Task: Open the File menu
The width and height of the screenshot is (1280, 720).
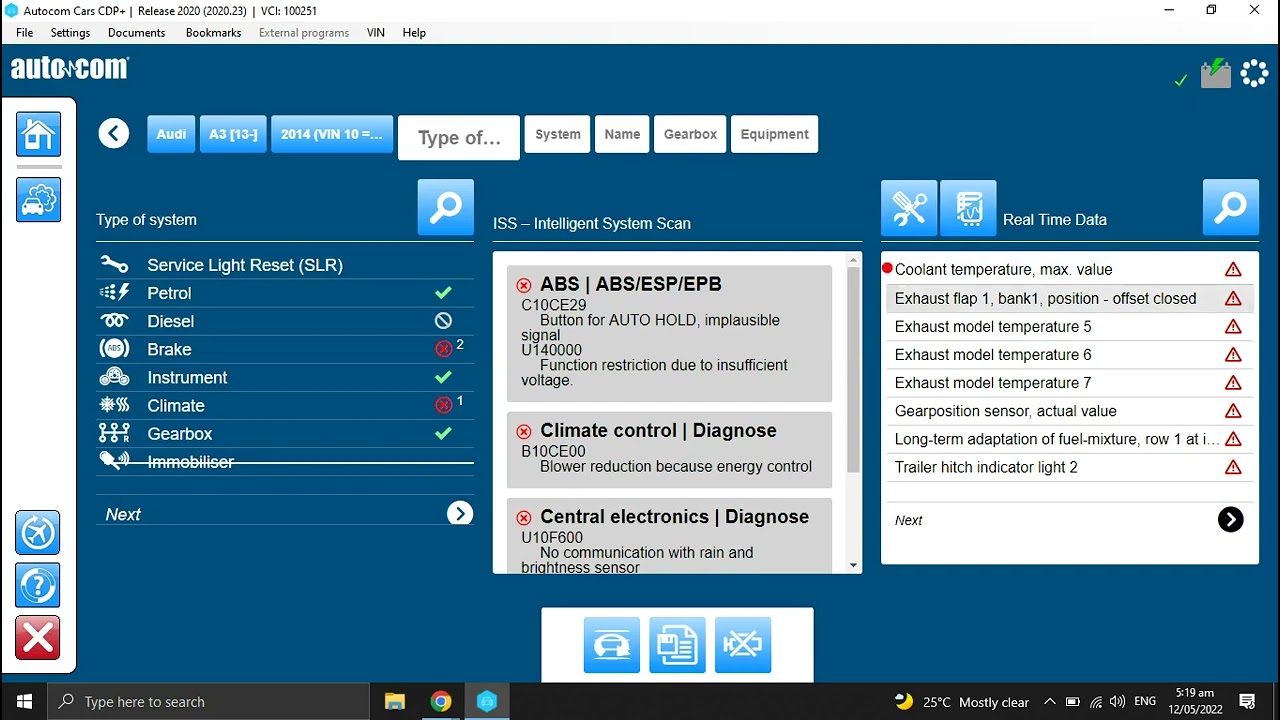Action: click(25, 33)
